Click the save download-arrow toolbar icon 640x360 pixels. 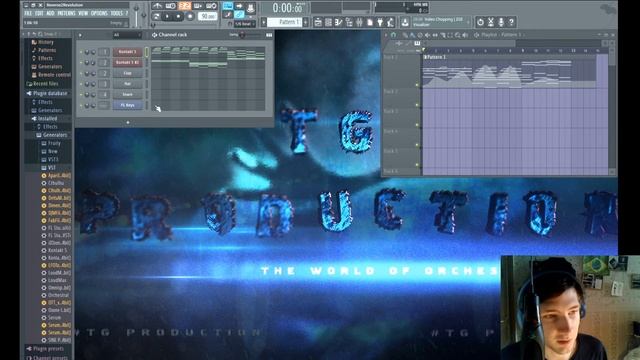tap(405, 22)
